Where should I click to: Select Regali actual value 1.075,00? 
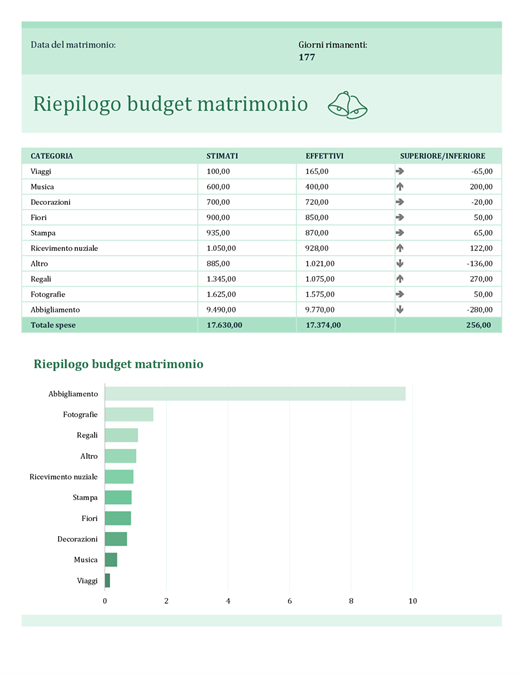pyautogui.click(x=320, y=279)
